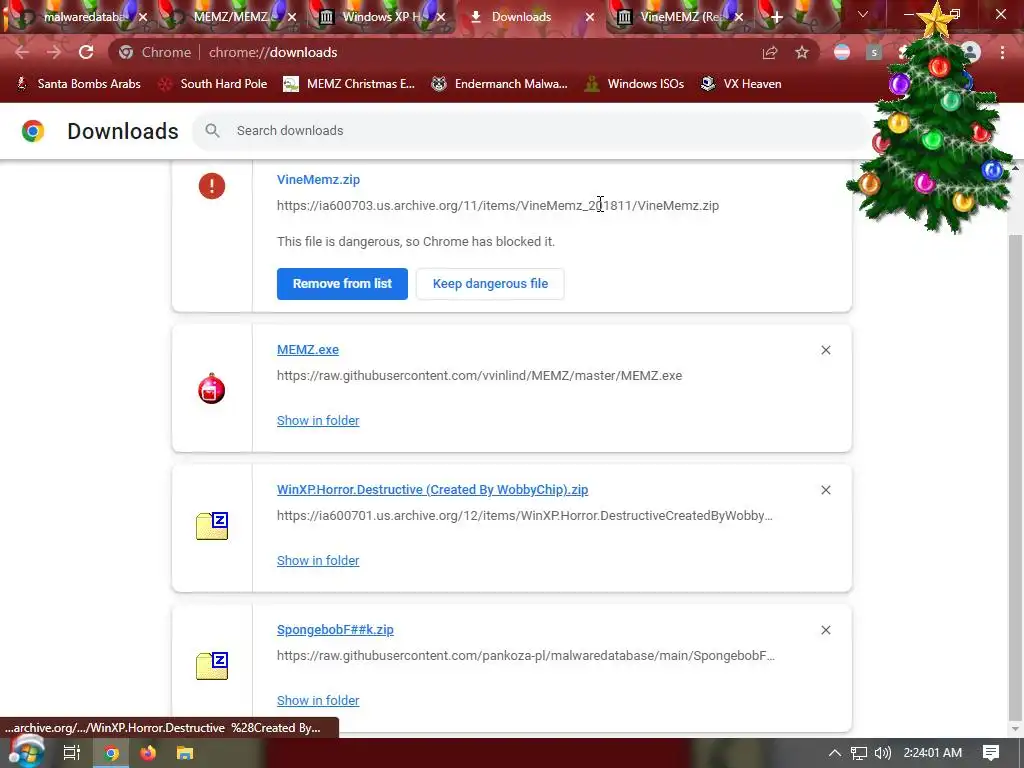Reload the page with the refresh icon

click(x=86, y=52)
